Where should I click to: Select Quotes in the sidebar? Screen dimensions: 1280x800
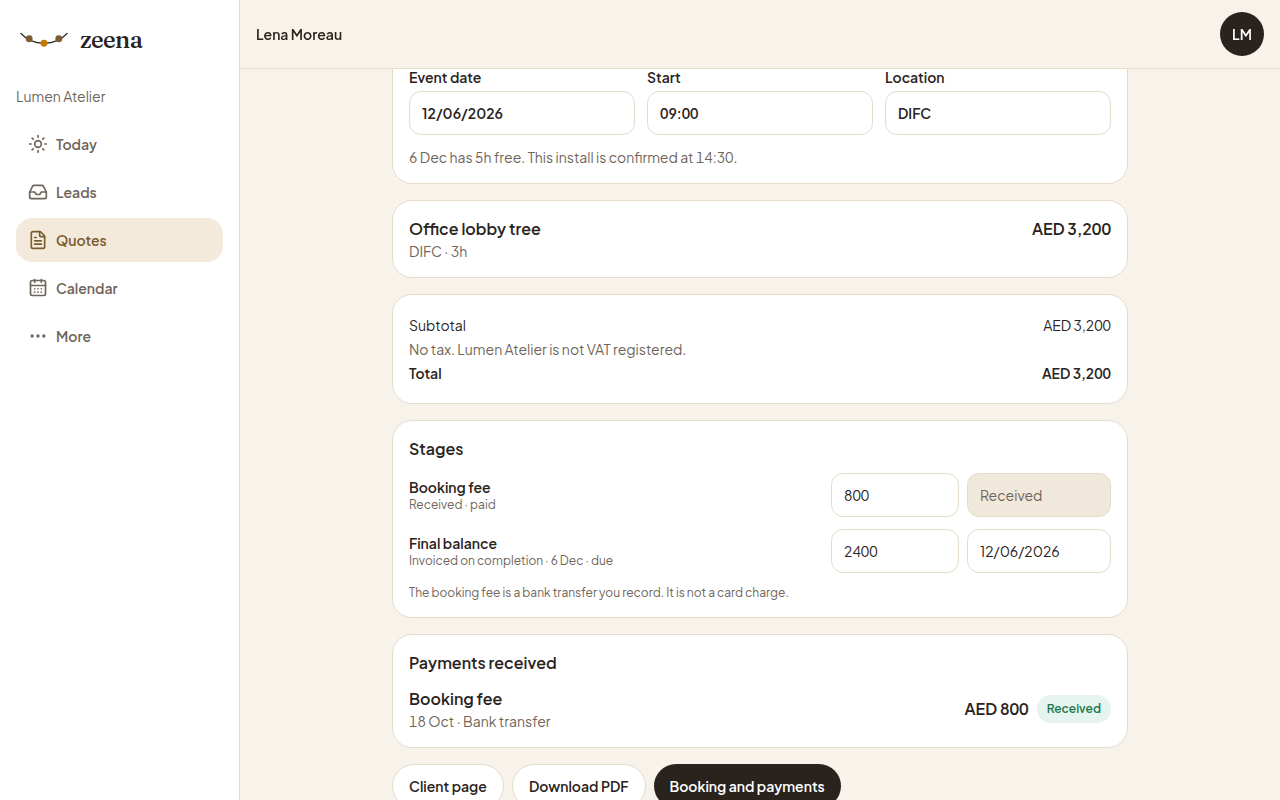(x=119, y=240)
